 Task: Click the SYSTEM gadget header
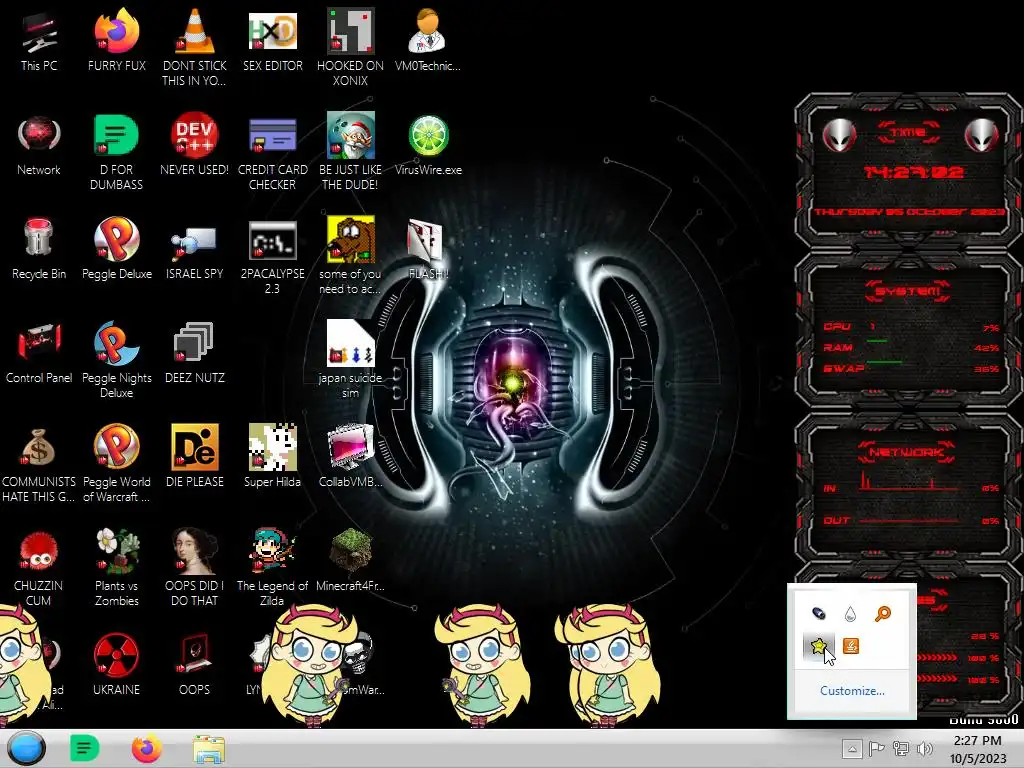coord(908,291)
